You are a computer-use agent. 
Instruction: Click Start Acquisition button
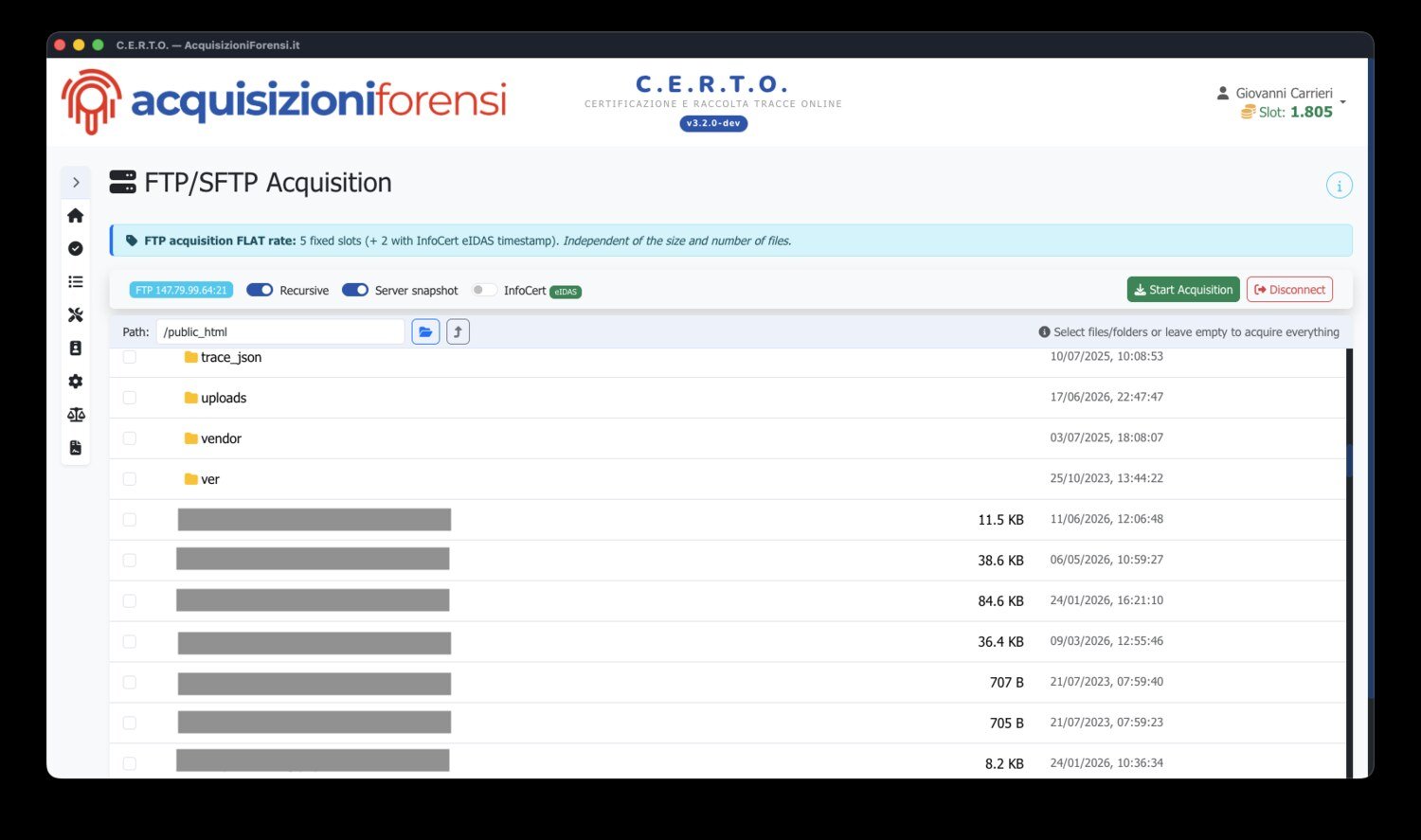tap(1183, 290)
